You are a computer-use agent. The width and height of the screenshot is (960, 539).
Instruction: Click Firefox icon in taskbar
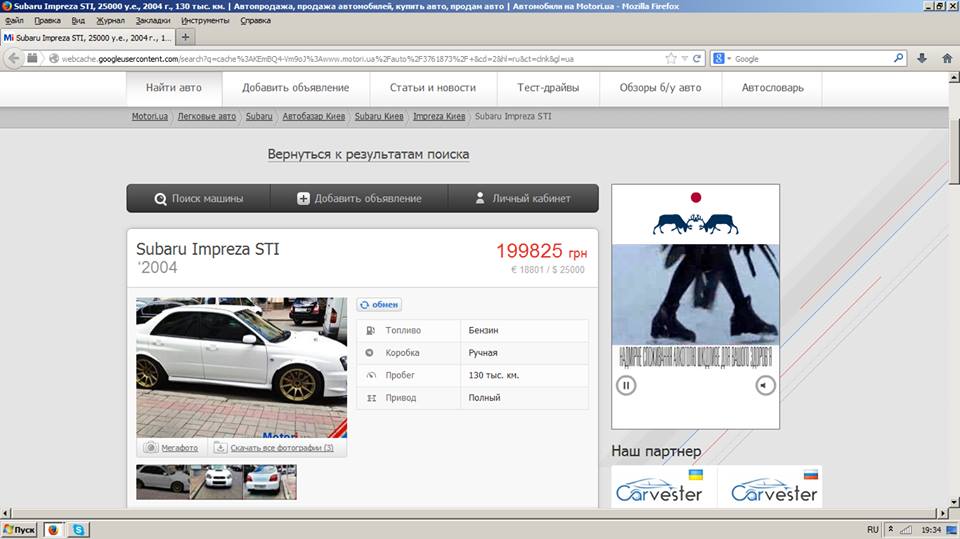pyautogui.click(x=53, y=530)
